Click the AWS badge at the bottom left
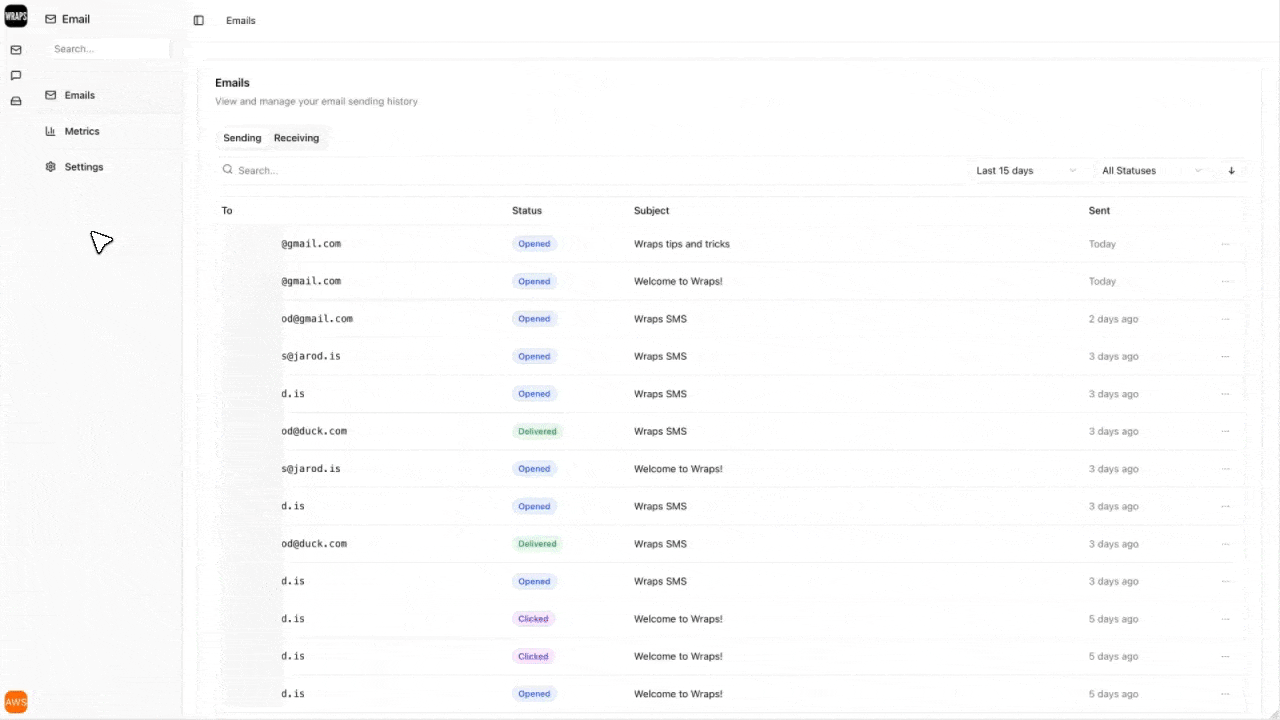Image resolution: width=1280 pixels, height=720 pixels. coord(16,701)
